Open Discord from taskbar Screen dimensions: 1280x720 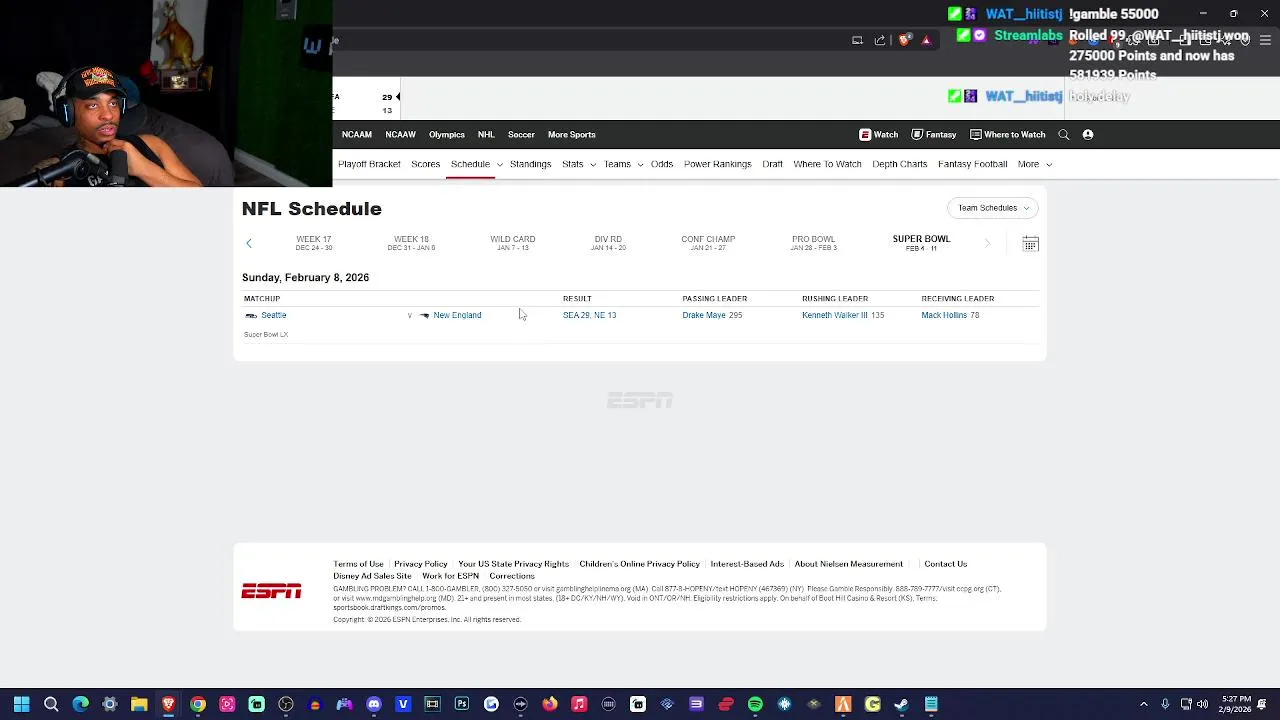(374, 704)
